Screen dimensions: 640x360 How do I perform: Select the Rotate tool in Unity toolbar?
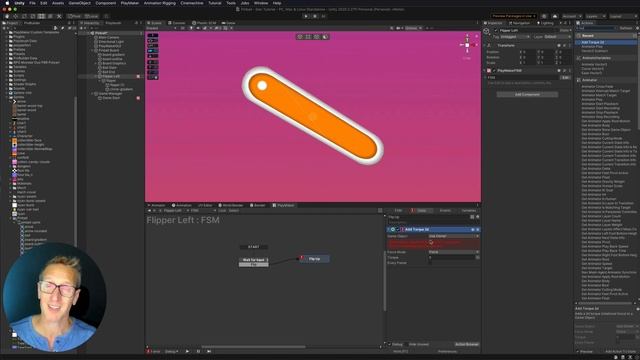click(24, 16)
